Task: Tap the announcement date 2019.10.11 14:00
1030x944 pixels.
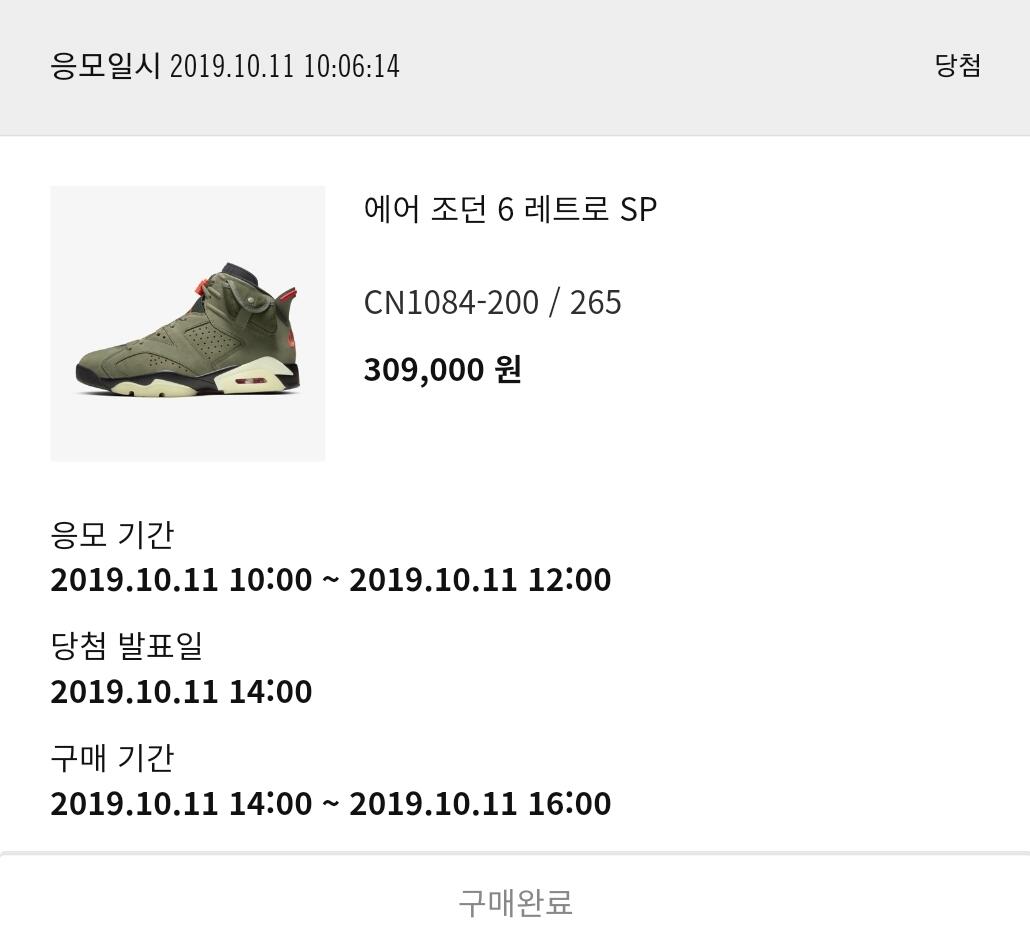Action: click(181, 691)
